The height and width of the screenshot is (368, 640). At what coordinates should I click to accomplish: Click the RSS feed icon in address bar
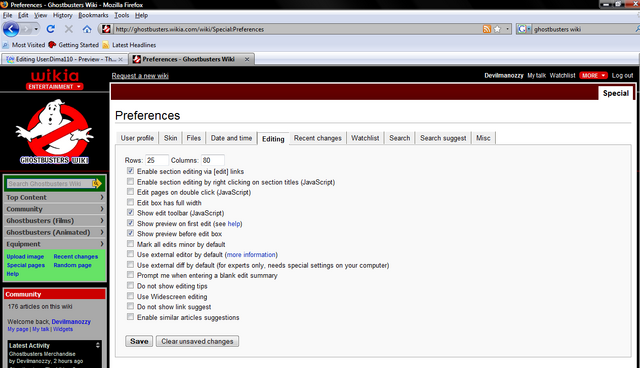pyautogui.click(x=487, y=29)
